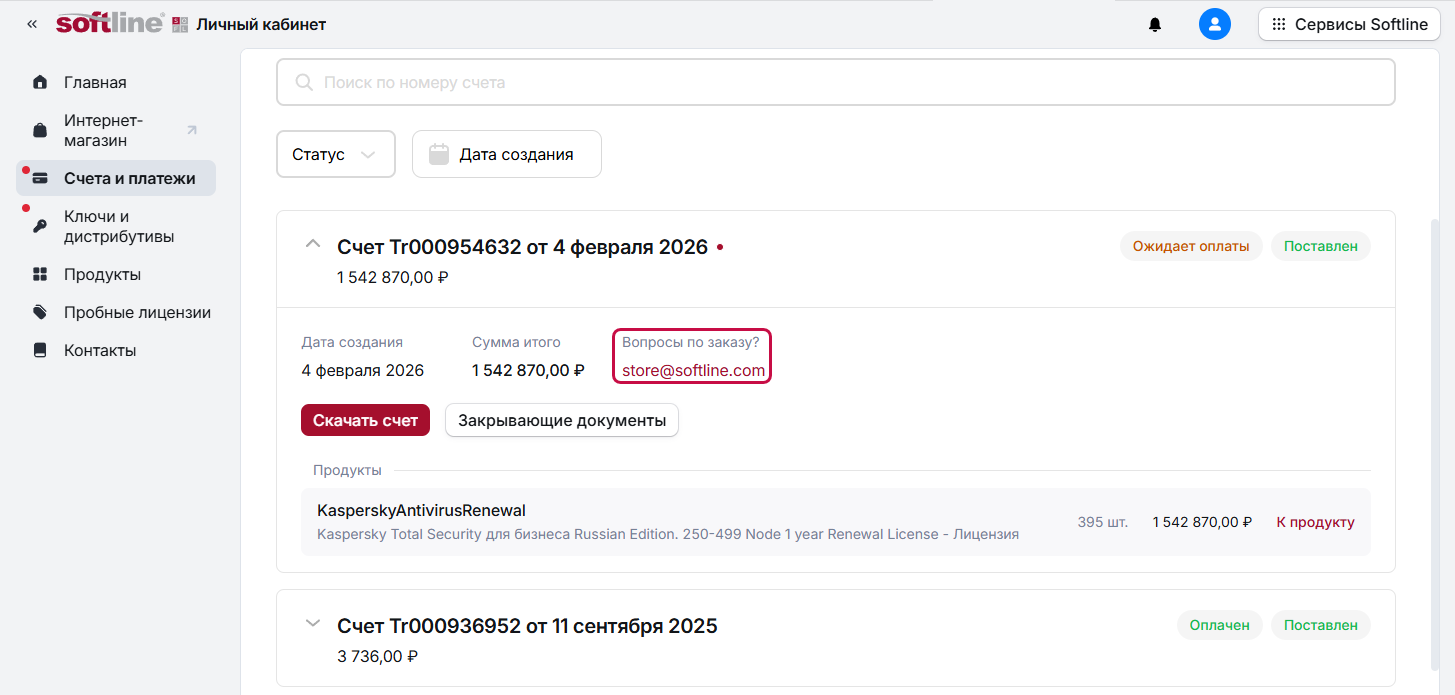This screenshot has height=695, width=1455.
Task: Go to Продукты in the sidebar
Action: coord(102,274)
